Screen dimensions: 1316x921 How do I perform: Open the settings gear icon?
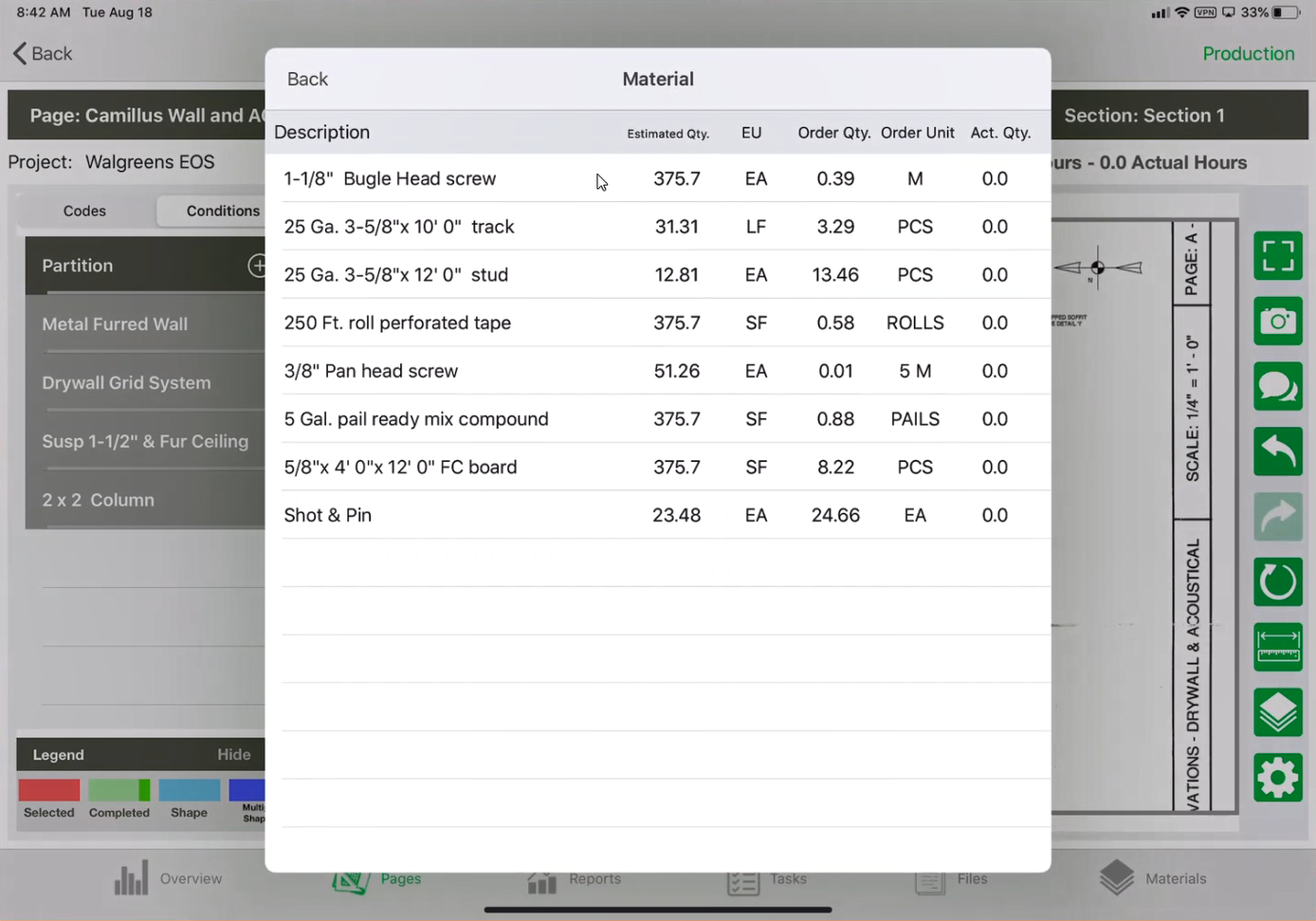pos(1277,777)
